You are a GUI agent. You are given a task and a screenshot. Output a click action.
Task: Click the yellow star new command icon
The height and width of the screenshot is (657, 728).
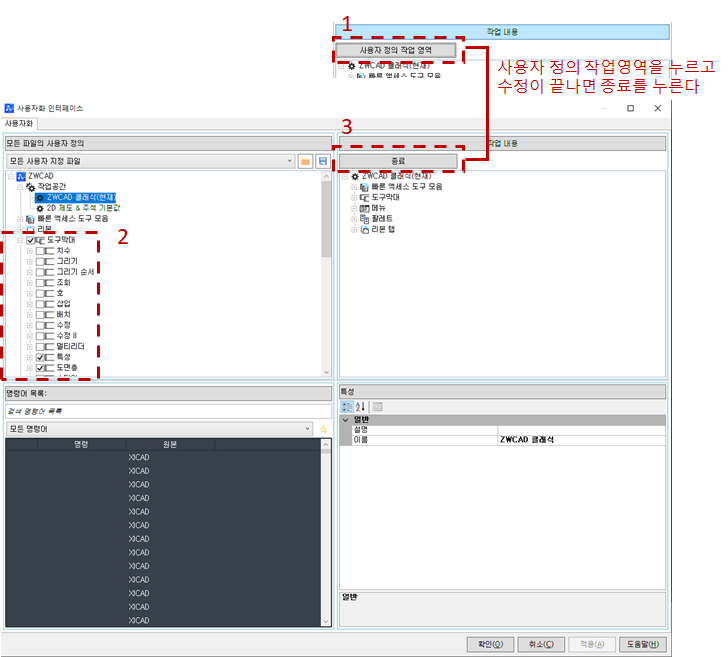[323, 429]
